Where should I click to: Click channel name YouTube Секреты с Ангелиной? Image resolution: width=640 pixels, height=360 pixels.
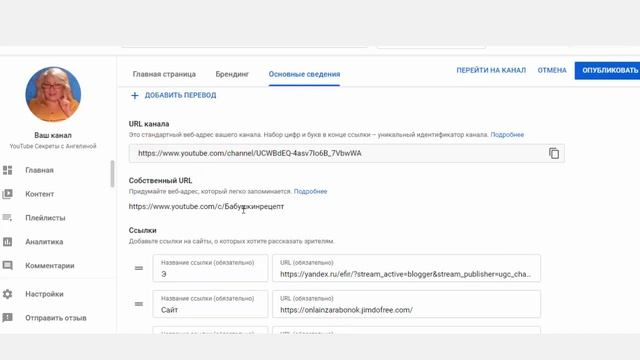[53, 146]
